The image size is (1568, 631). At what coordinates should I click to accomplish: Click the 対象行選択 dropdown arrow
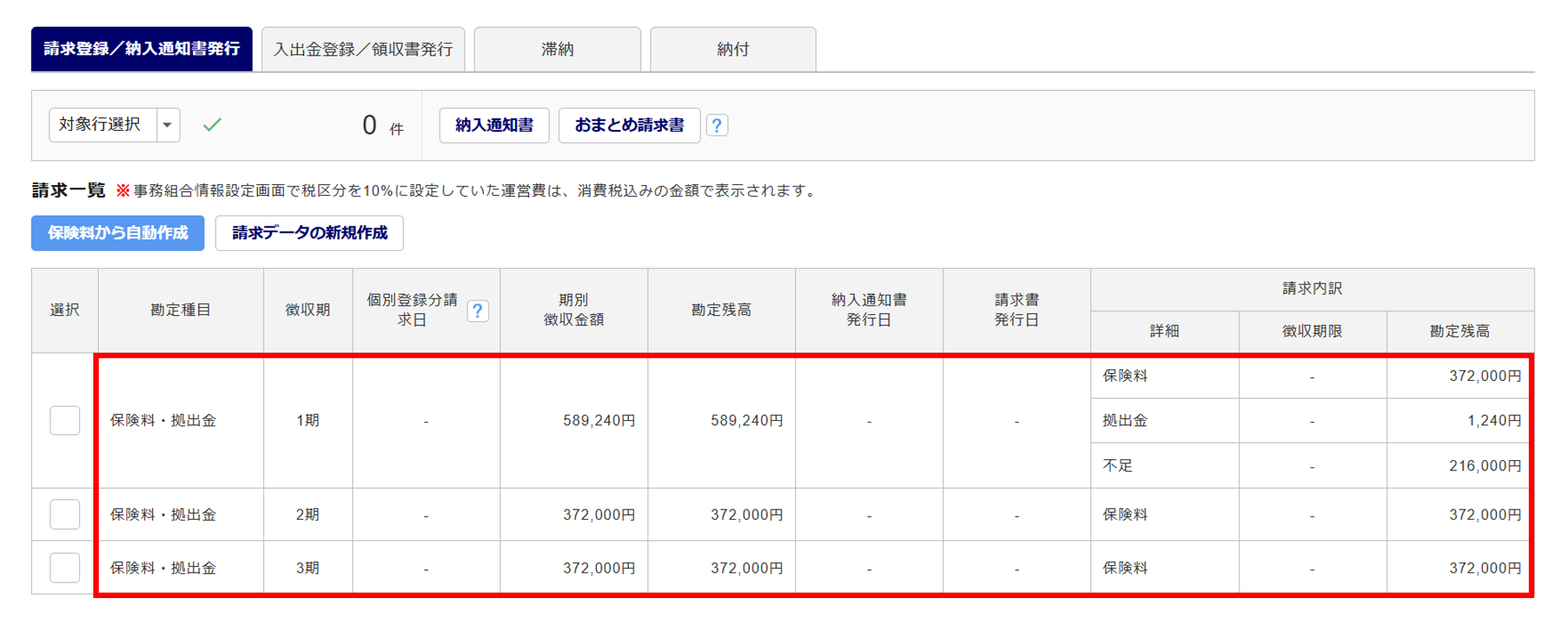tap(168, 125)
